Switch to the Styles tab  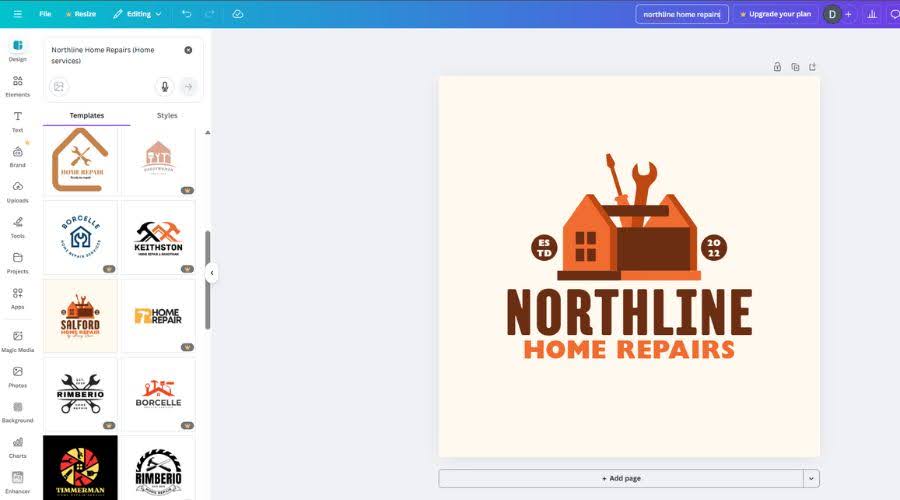pyautogui.click(x=167, y=115)
